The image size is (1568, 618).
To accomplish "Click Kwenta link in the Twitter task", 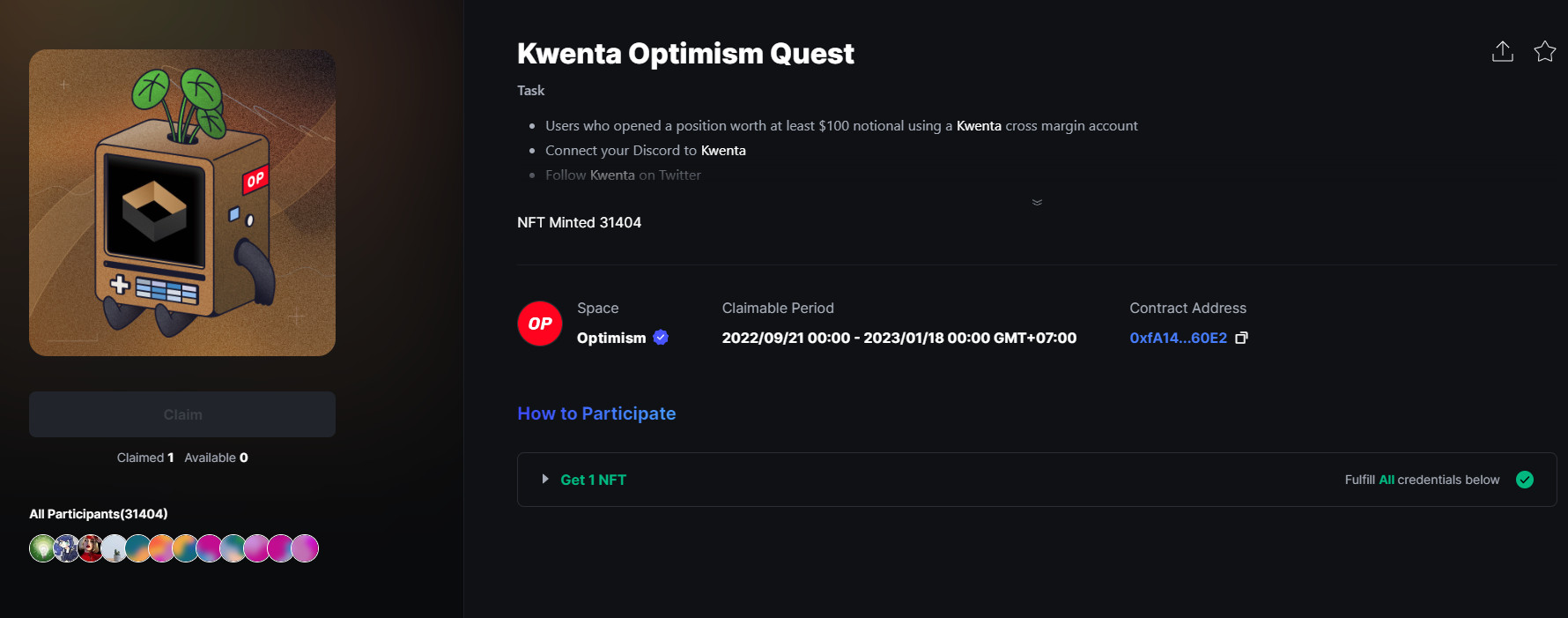I will coord(612,175).
